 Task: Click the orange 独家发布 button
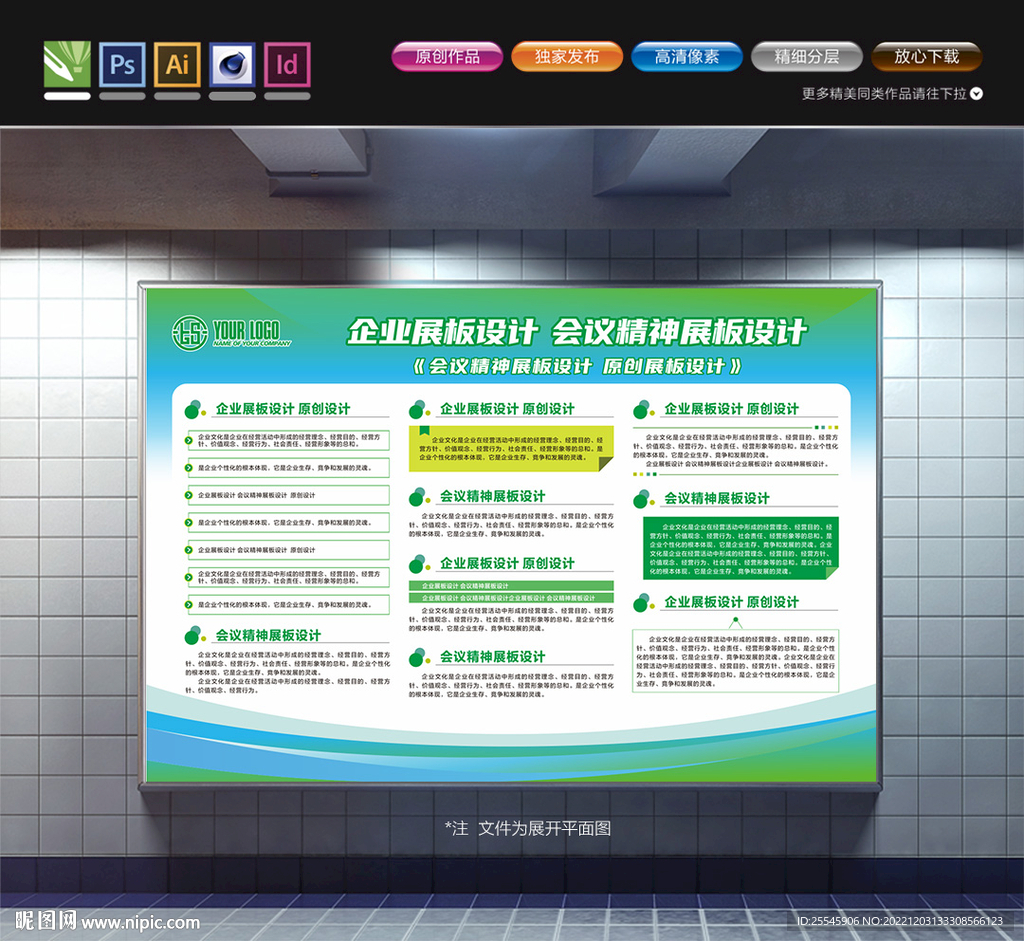click(x=567, y=57)
